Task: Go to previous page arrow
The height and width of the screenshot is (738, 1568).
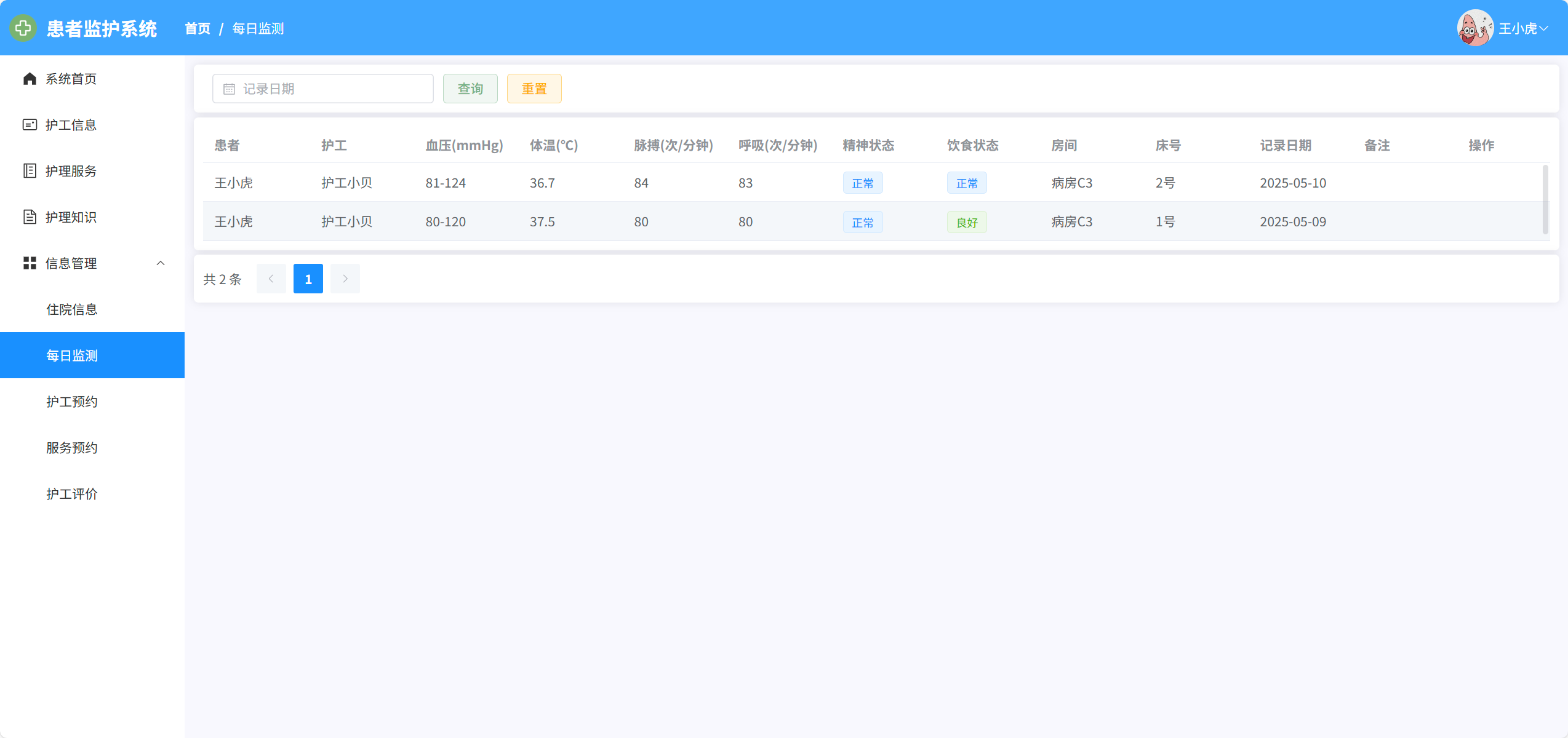Action: click(271, 279)
